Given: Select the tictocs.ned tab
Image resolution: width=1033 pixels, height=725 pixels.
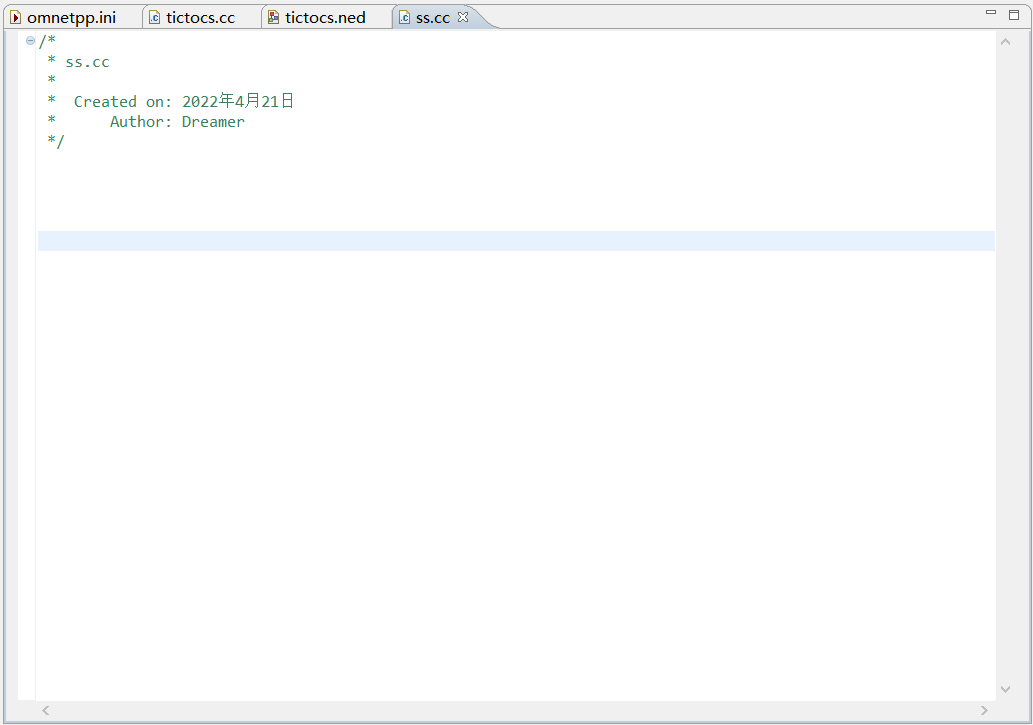Looking at the screenshot, I should point(325,18).
